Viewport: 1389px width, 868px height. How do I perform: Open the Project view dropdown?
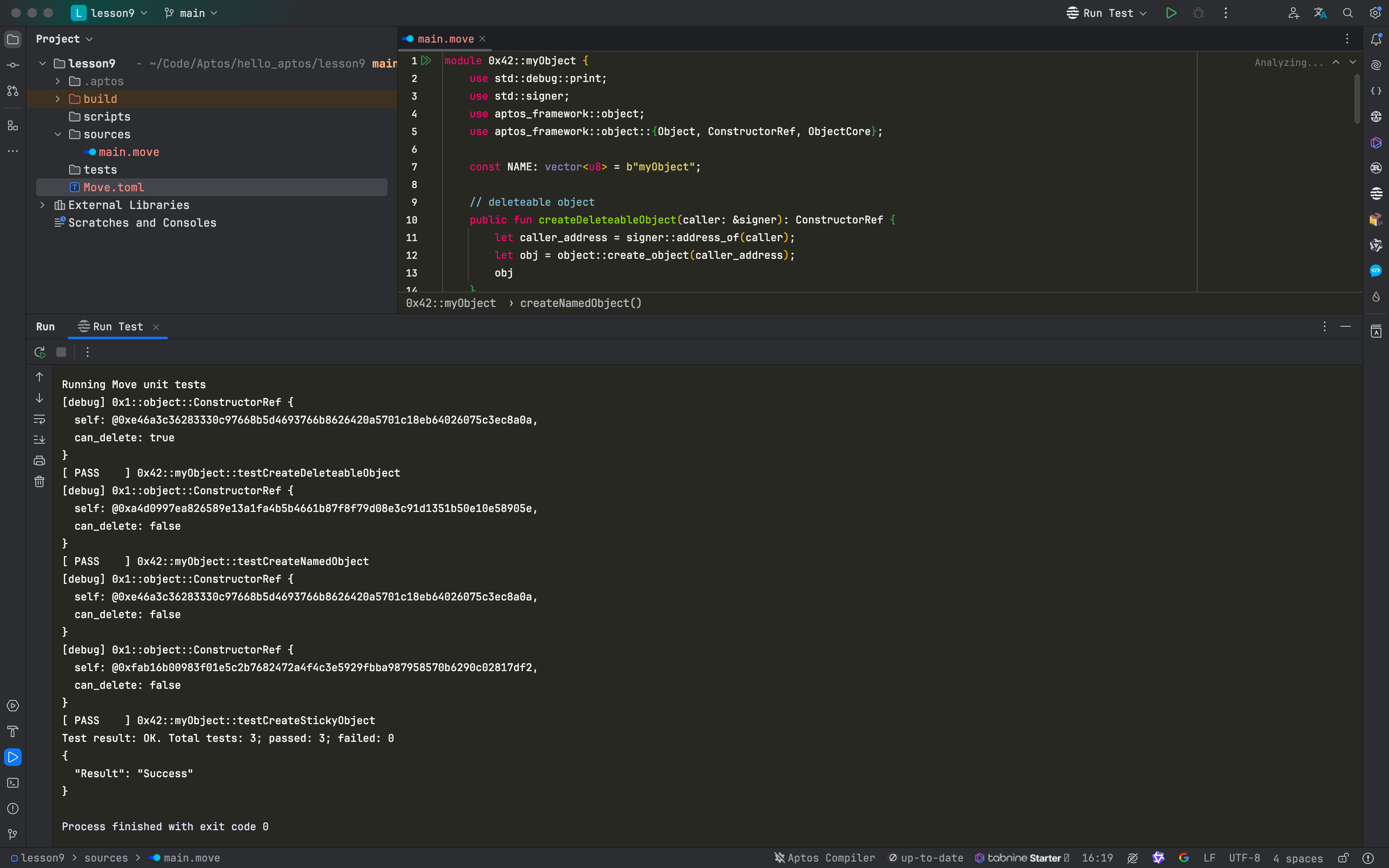[x=64, y=39]
